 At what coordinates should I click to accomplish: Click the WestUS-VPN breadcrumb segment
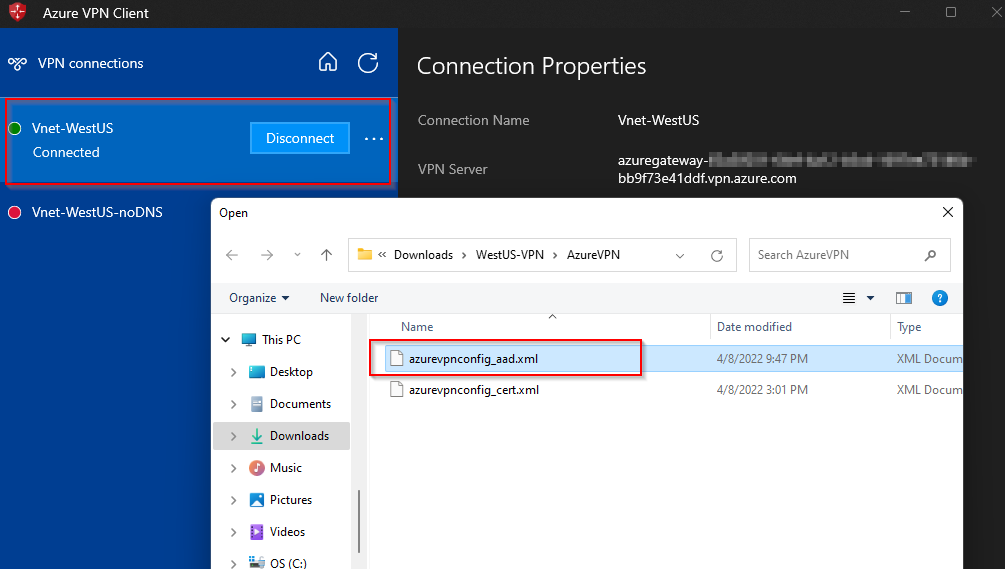(x=510, y=255)
